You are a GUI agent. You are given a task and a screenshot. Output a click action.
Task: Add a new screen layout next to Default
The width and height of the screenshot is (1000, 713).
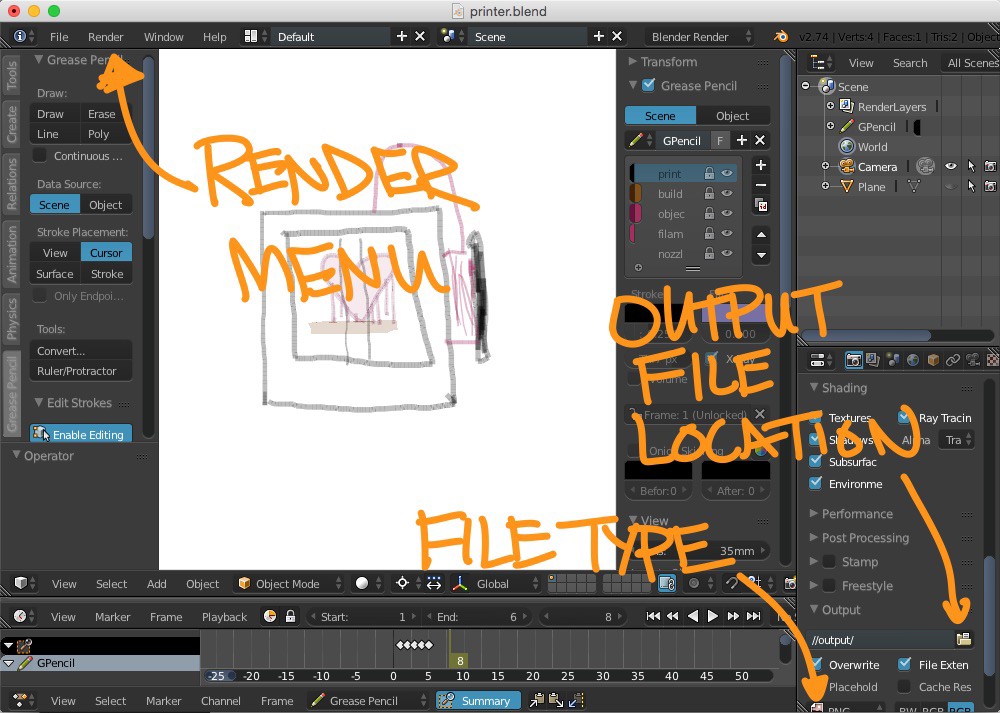(402, 36)
